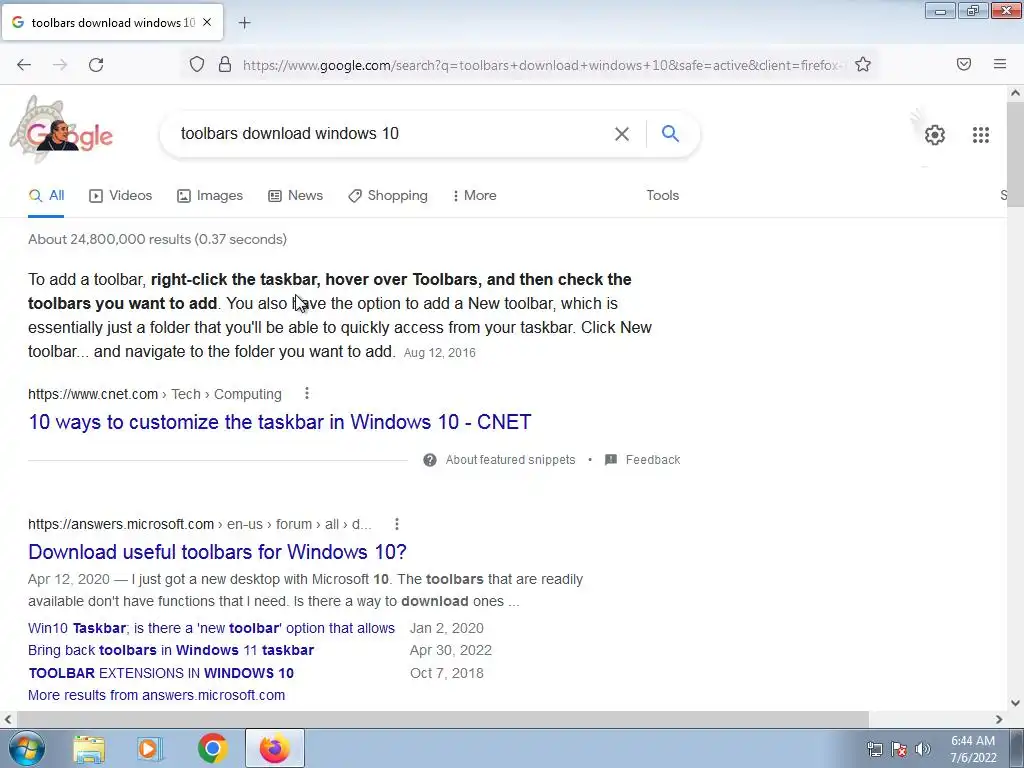1024x768 pixels.
Task: Click the https://www.cnet.com breadcrumb text
Action: (x=93, y=394)
